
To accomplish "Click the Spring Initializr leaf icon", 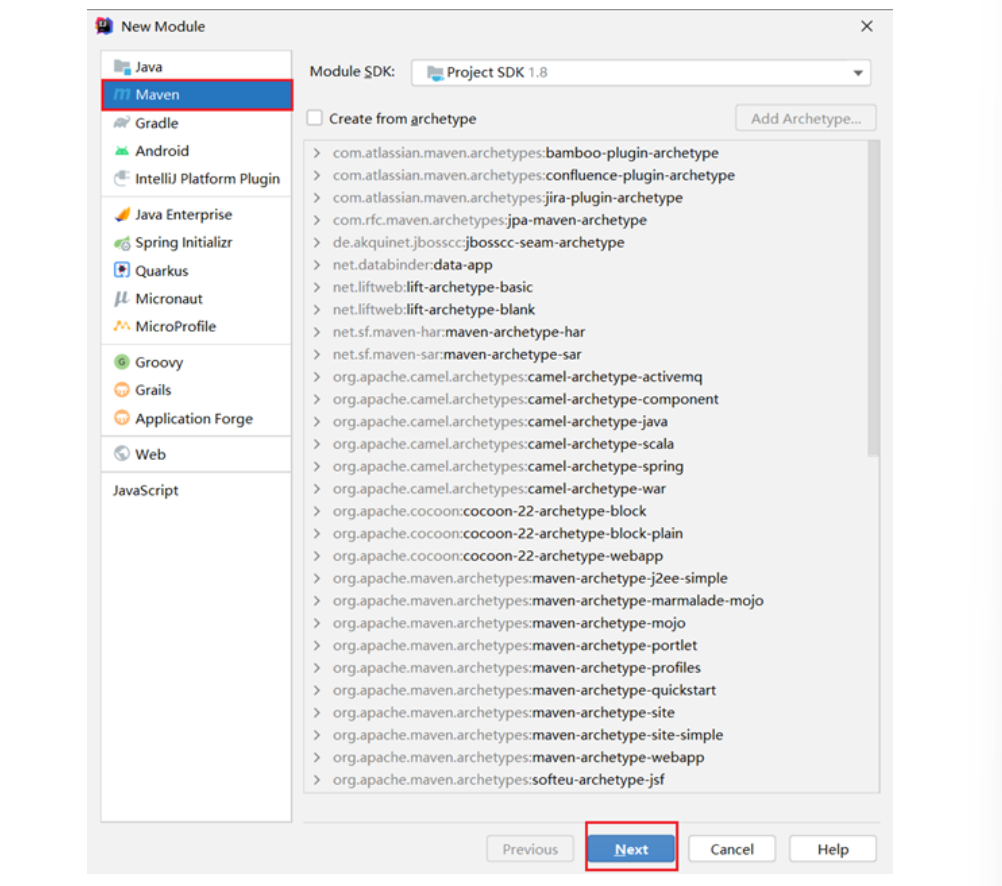I will [121, 243].
